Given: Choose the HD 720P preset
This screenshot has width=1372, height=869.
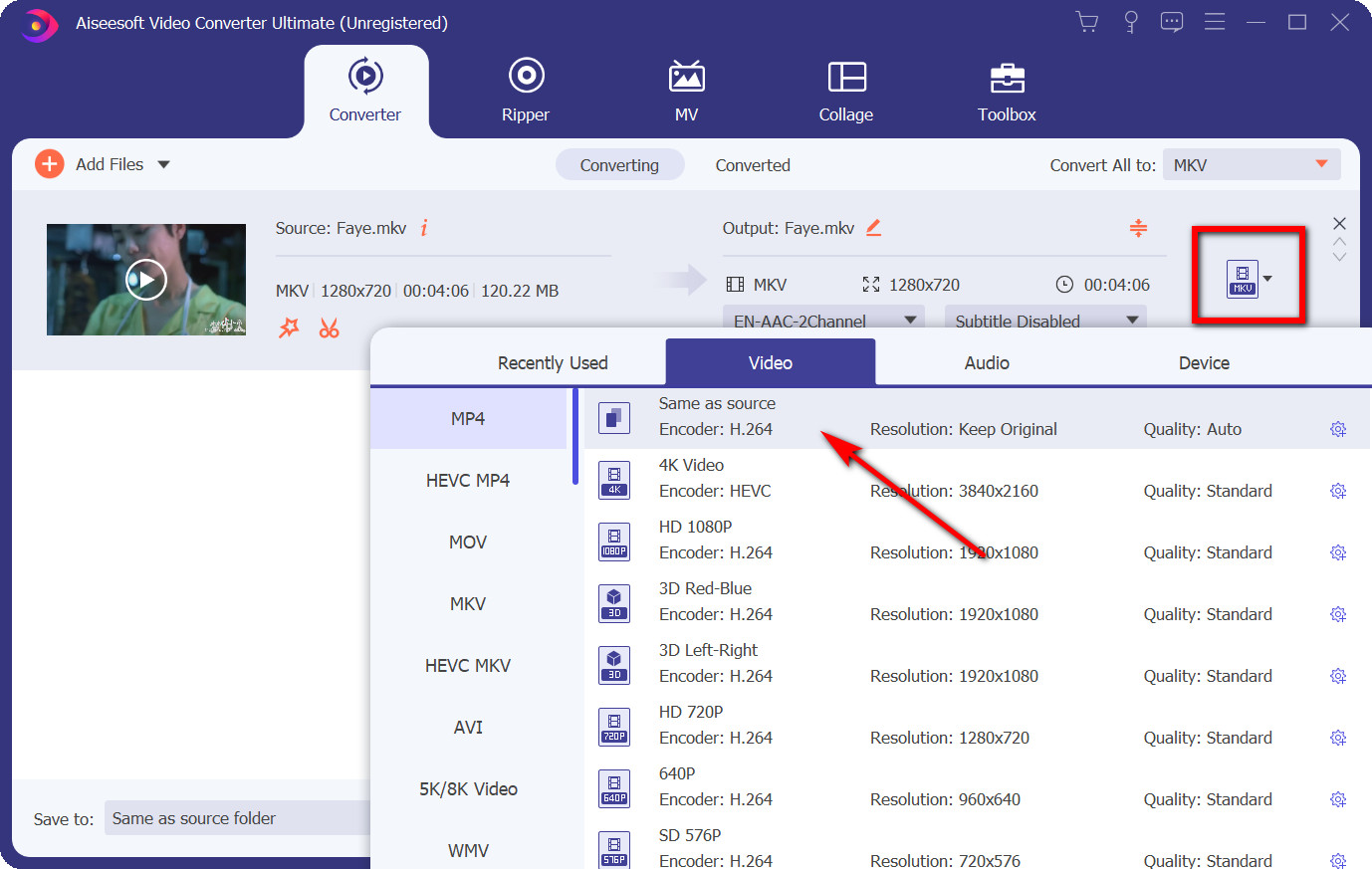Looking at the screenshot, I should tap(977, 726).
